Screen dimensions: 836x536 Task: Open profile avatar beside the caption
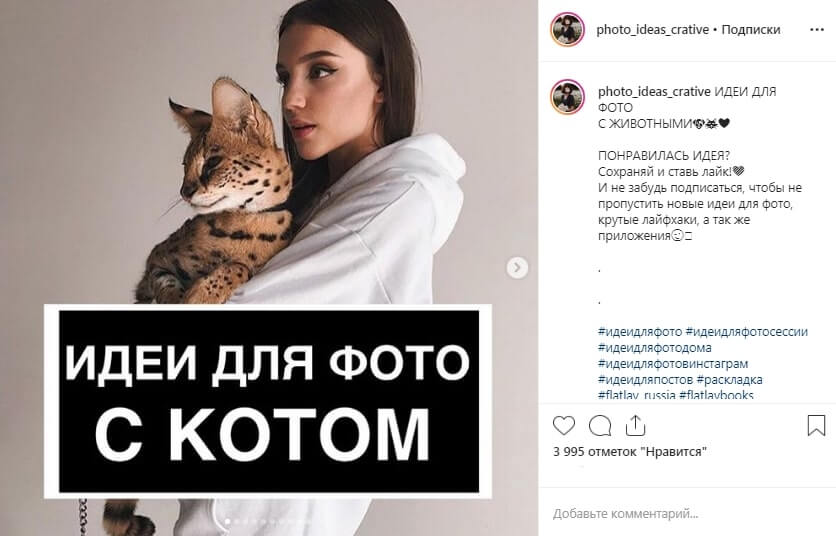(x=567, y=97)
